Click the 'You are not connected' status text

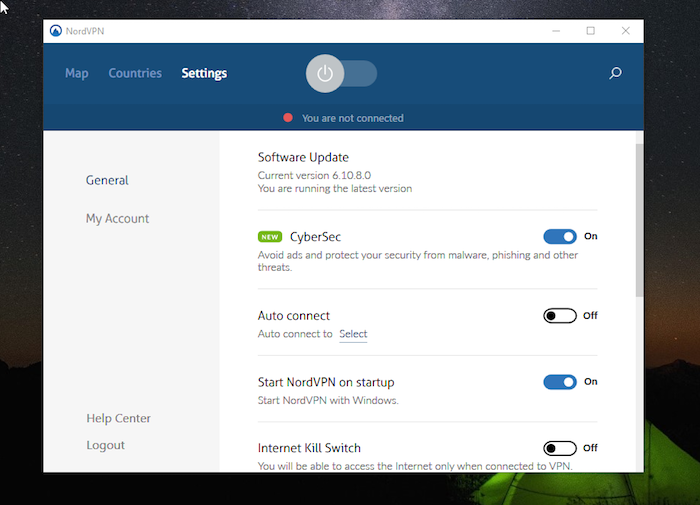point(353,118)
